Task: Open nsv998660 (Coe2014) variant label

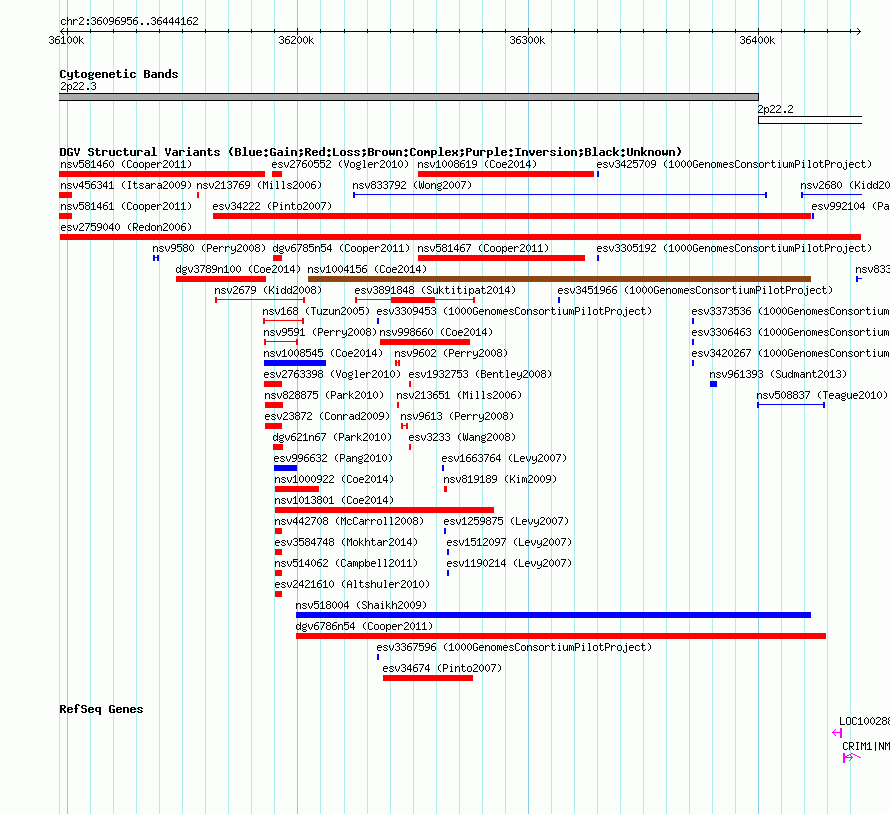Action: pos(436,332)
